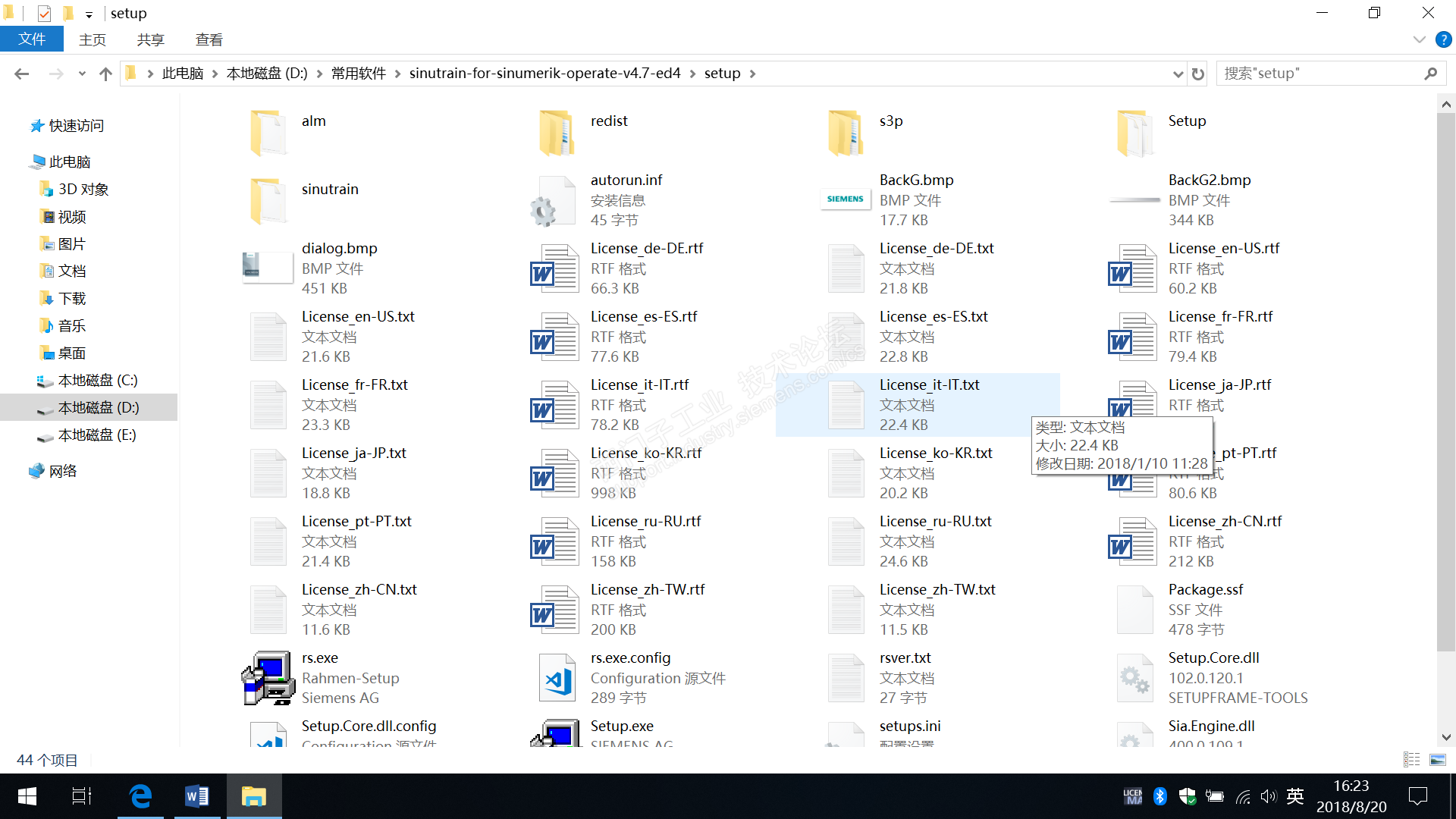The height and width of the screenshot is (819, 1456).
Task: Click the BackG.bmp Siemens thumbnail
Action: click(845, 199)
